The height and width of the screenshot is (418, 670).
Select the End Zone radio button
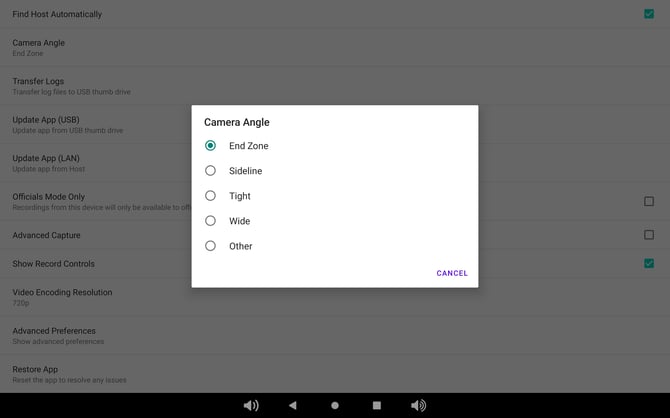(x=210, y=145)
